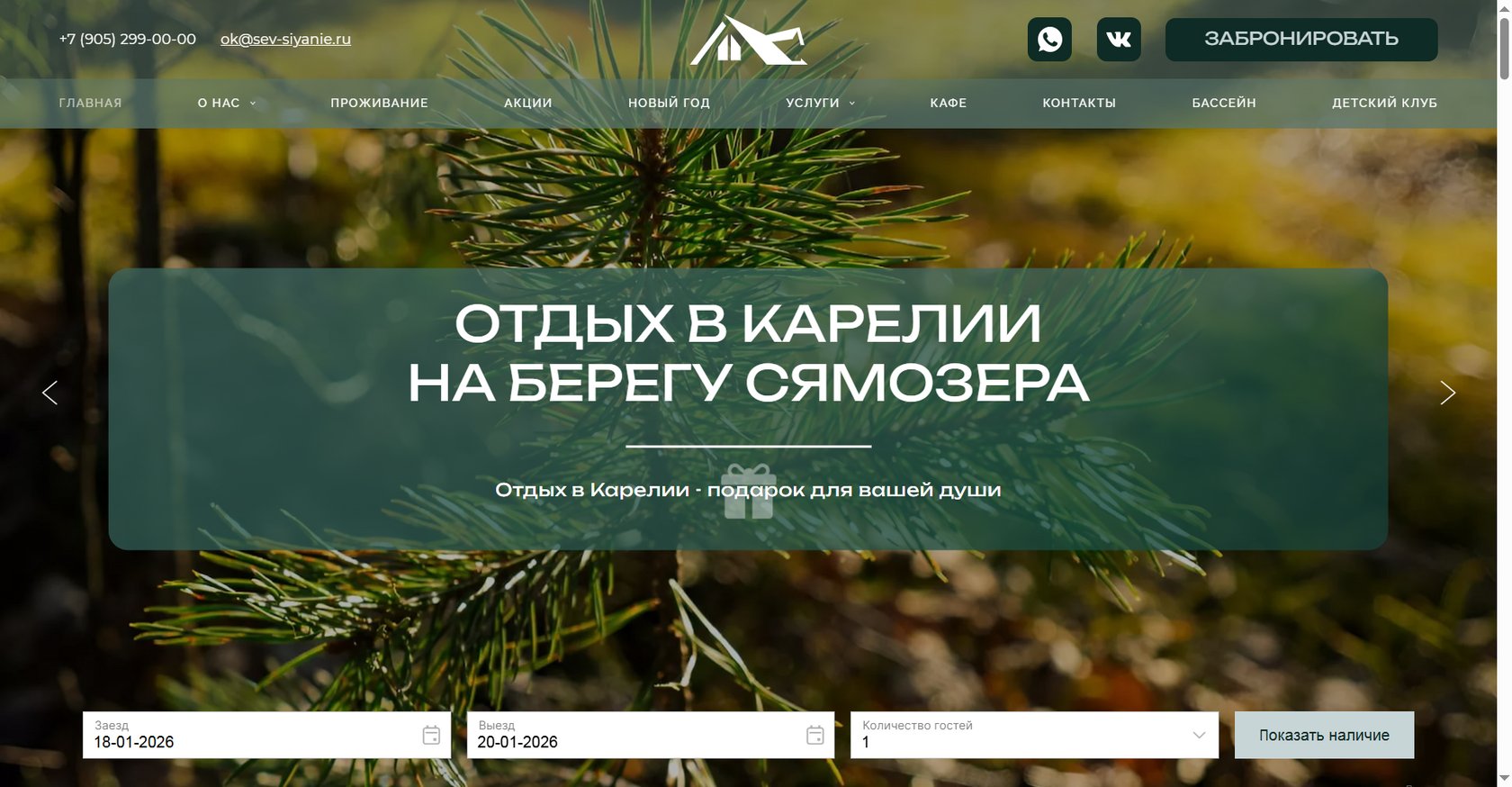Screen dimensions: 1512x787
Task: Open the check-in date calendar icon
Action: coord(431,735)
